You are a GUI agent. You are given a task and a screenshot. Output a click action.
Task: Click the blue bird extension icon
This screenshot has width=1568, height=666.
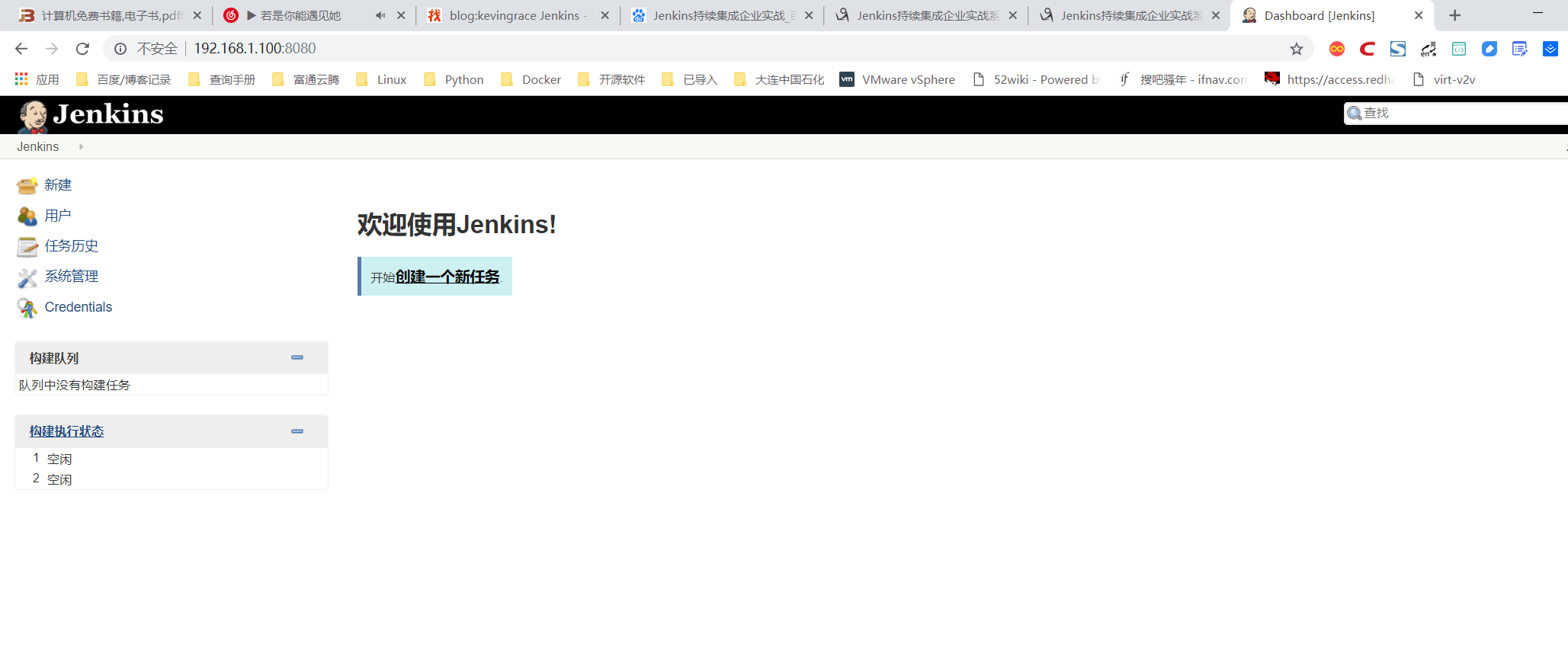tap(1489, 49)
